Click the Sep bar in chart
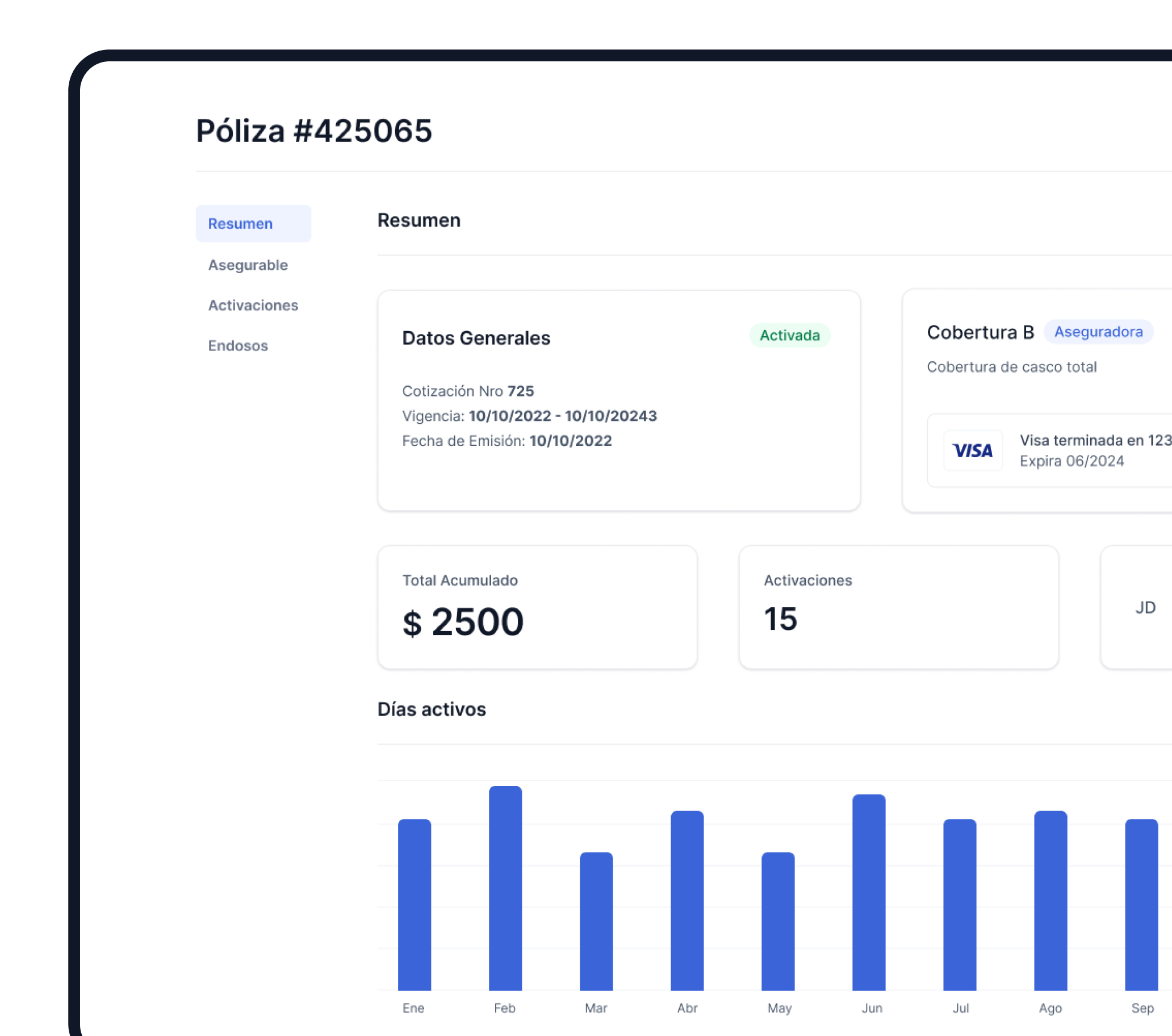The height and width of the screenshot is (1036, 1172). point(1141,904)
